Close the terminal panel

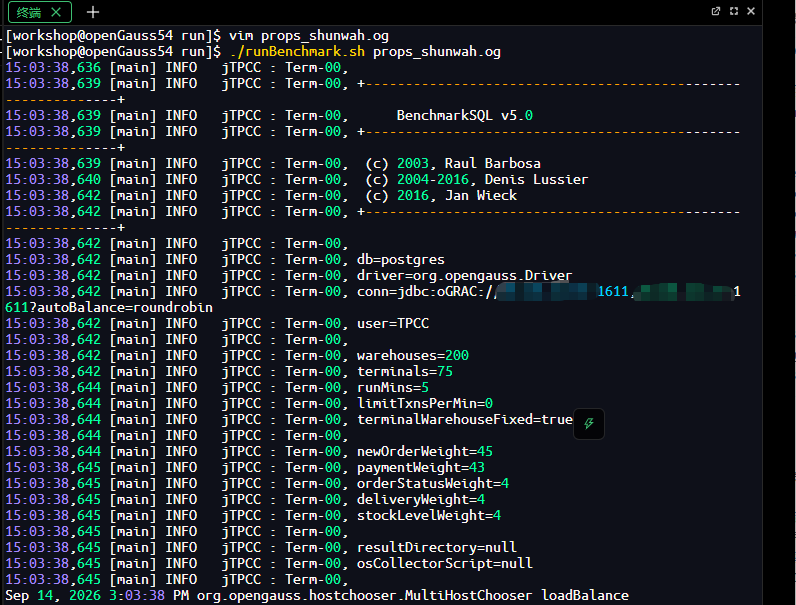point(751,11)
